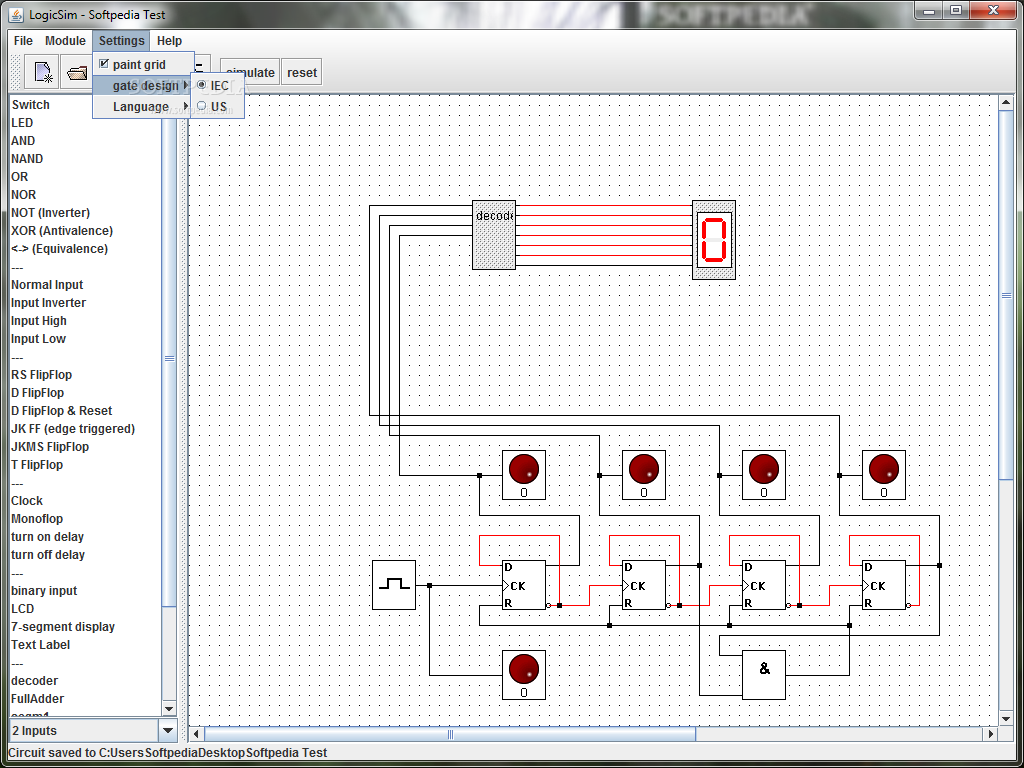The image size is (1024, 768).
Task: Select the 7-segment display showing 0
Action: 714,240
